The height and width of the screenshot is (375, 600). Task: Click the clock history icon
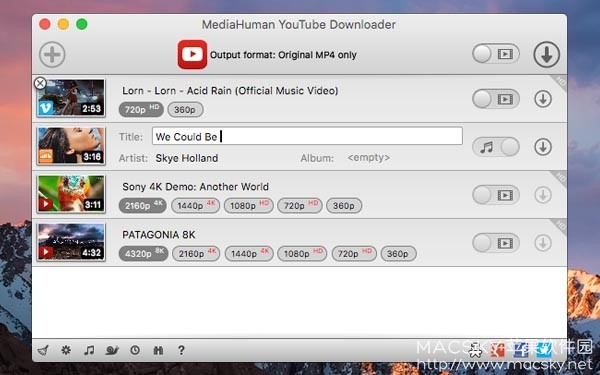(135, 350)
